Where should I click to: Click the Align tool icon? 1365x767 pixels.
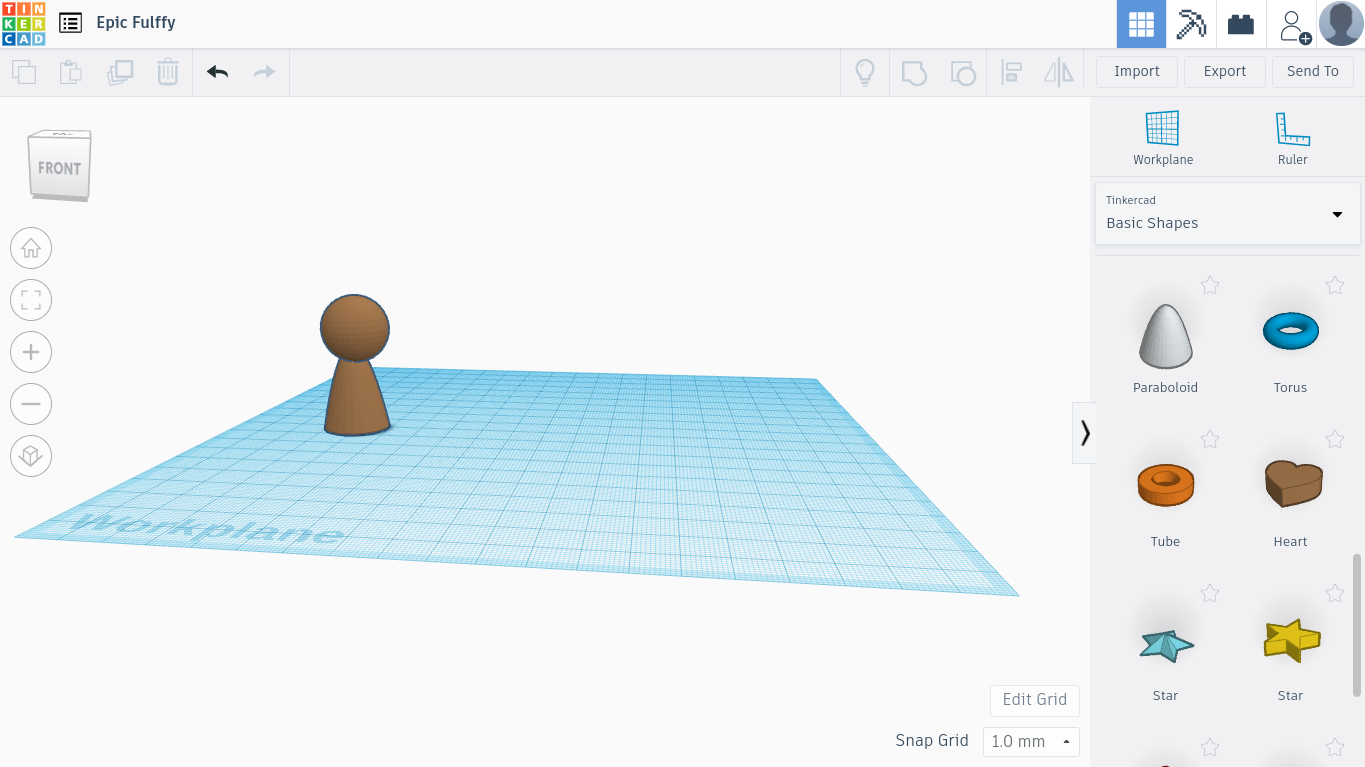(1011, 72)
